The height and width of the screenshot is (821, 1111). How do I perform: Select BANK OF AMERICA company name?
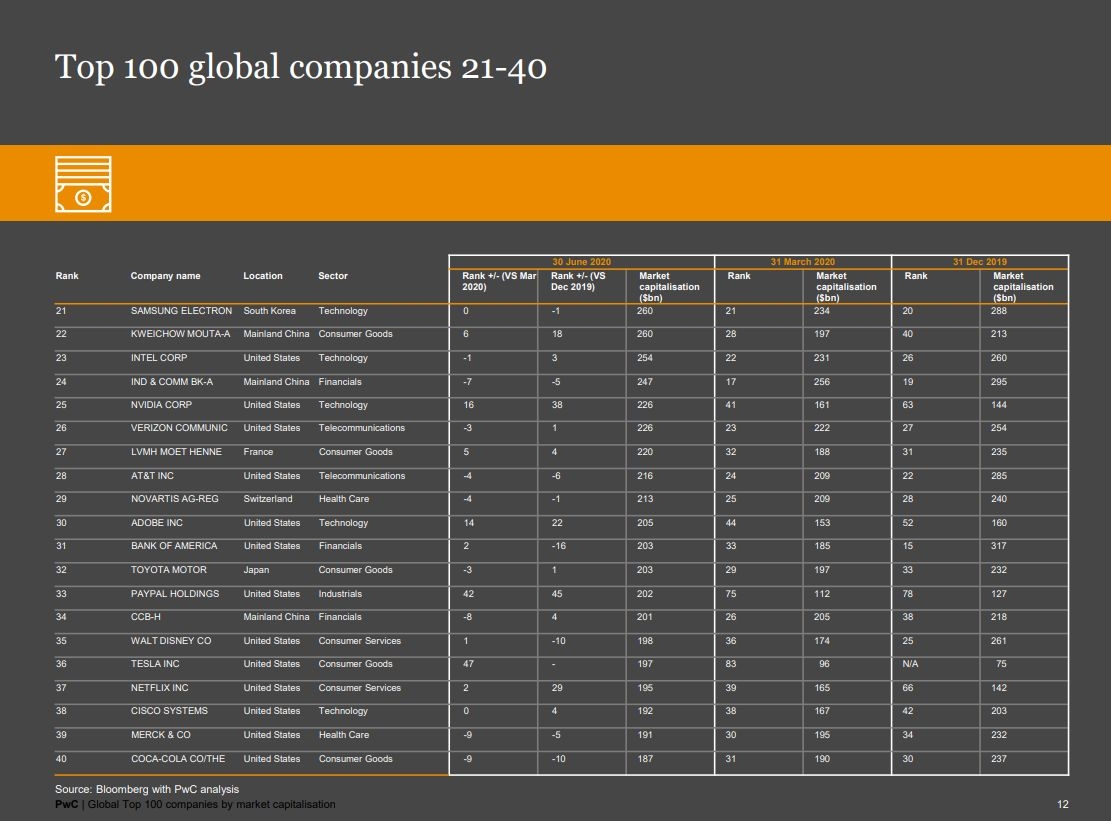coord(174,545)
